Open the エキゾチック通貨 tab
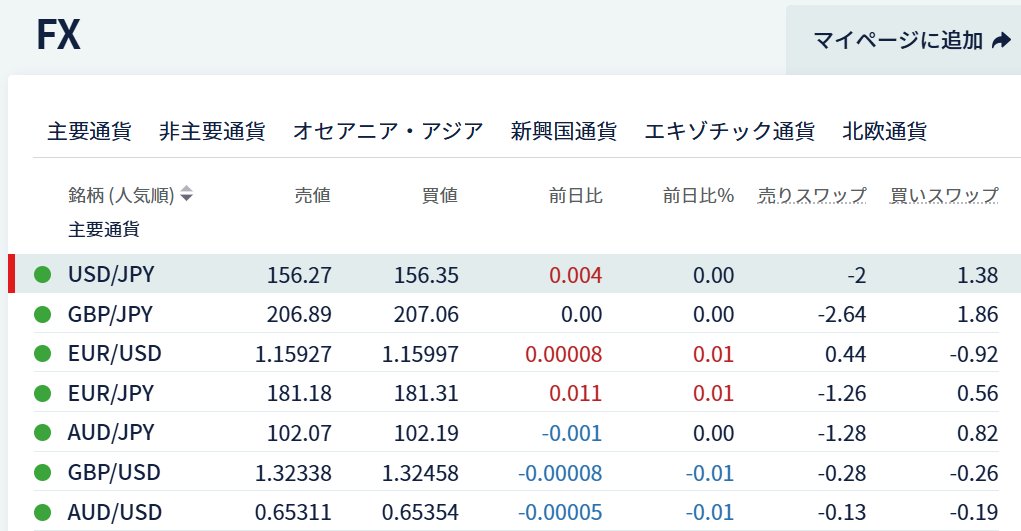The height and width of the screenshot is (531, 1021). coord(730,131)
